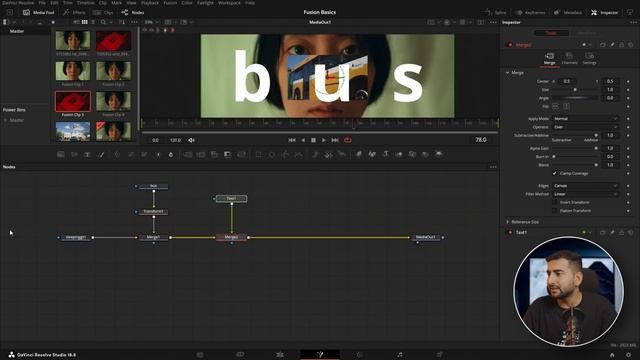Viewport: 640px width, 360px height.
Task: Add a Blur node from toolbar
Action: point(171,154)
